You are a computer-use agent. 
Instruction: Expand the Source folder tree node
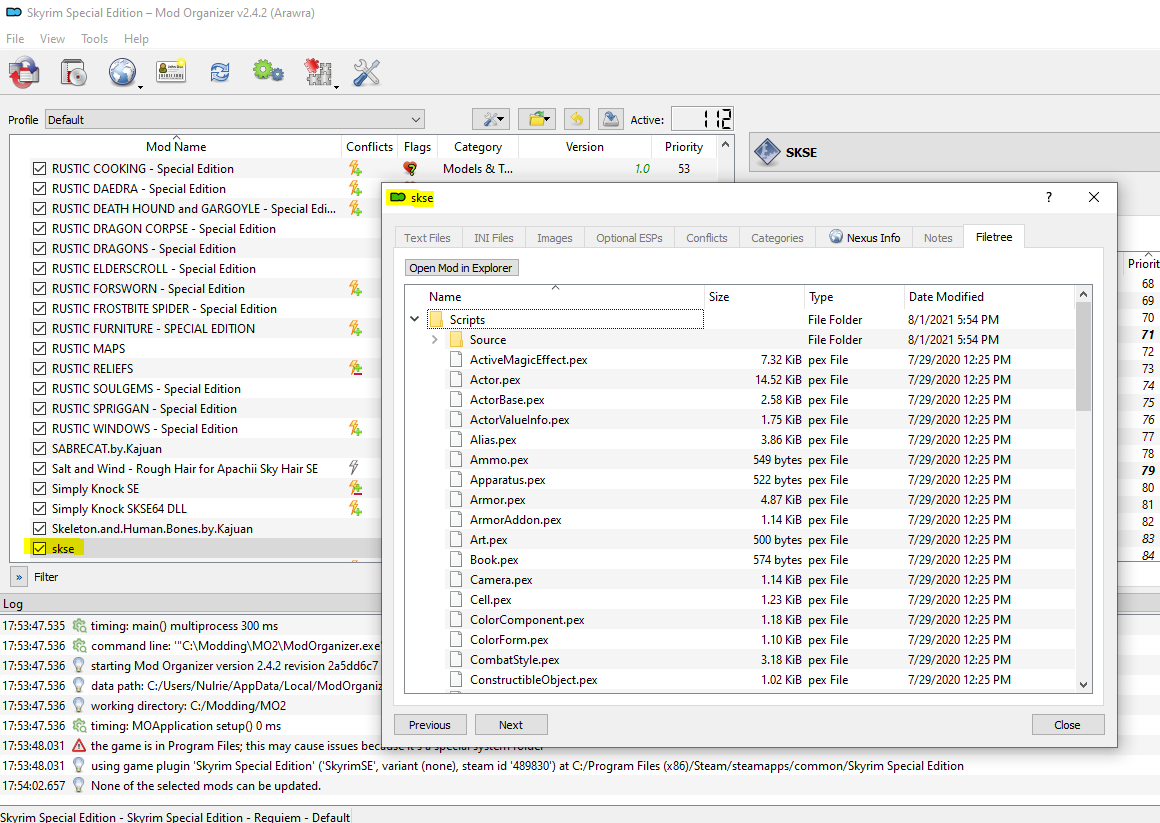pos(435,340)
